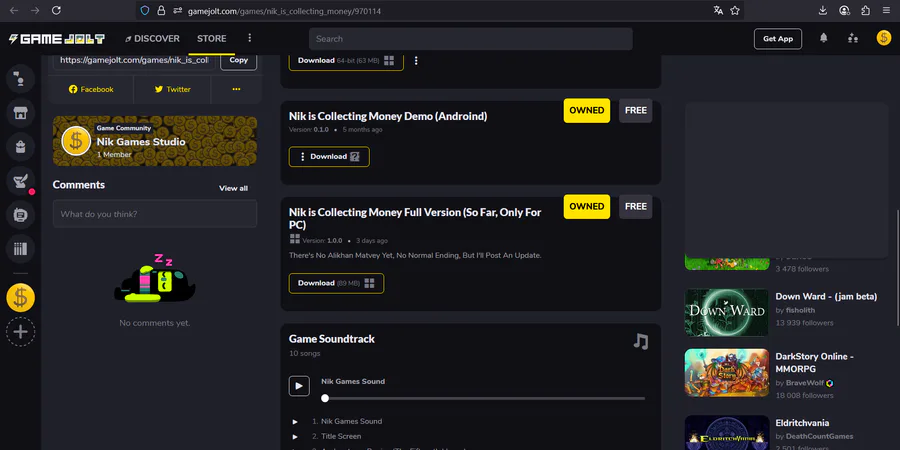Switch to the DISCOVER tab

tap(152, 38)
